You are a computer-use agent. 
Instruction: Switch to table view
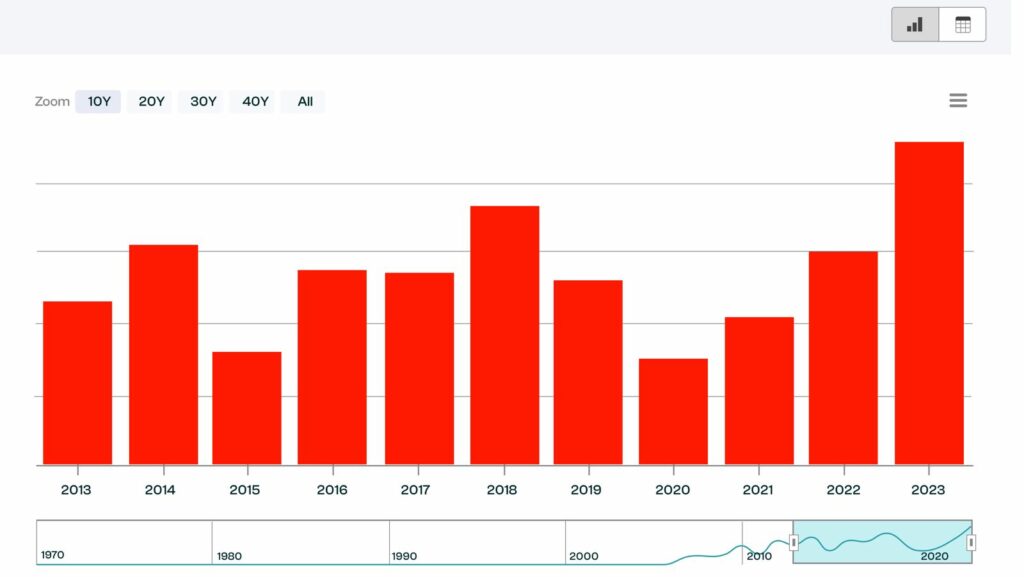click(x=962, y=25)
